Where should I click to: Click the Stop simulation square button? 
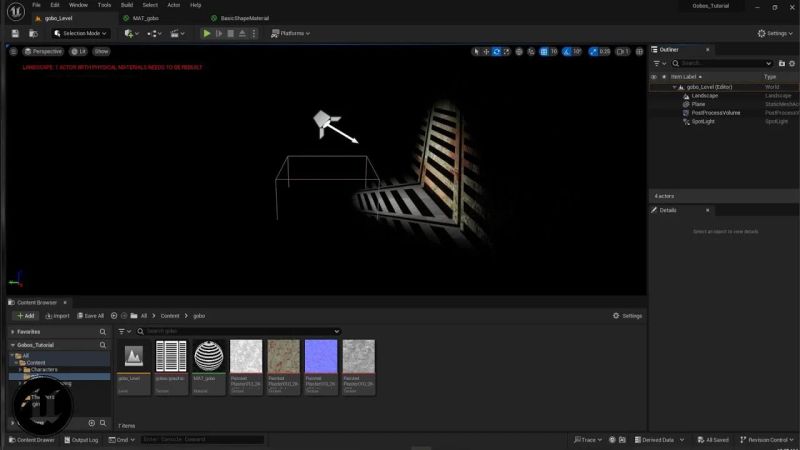click(x=231, y=34)
